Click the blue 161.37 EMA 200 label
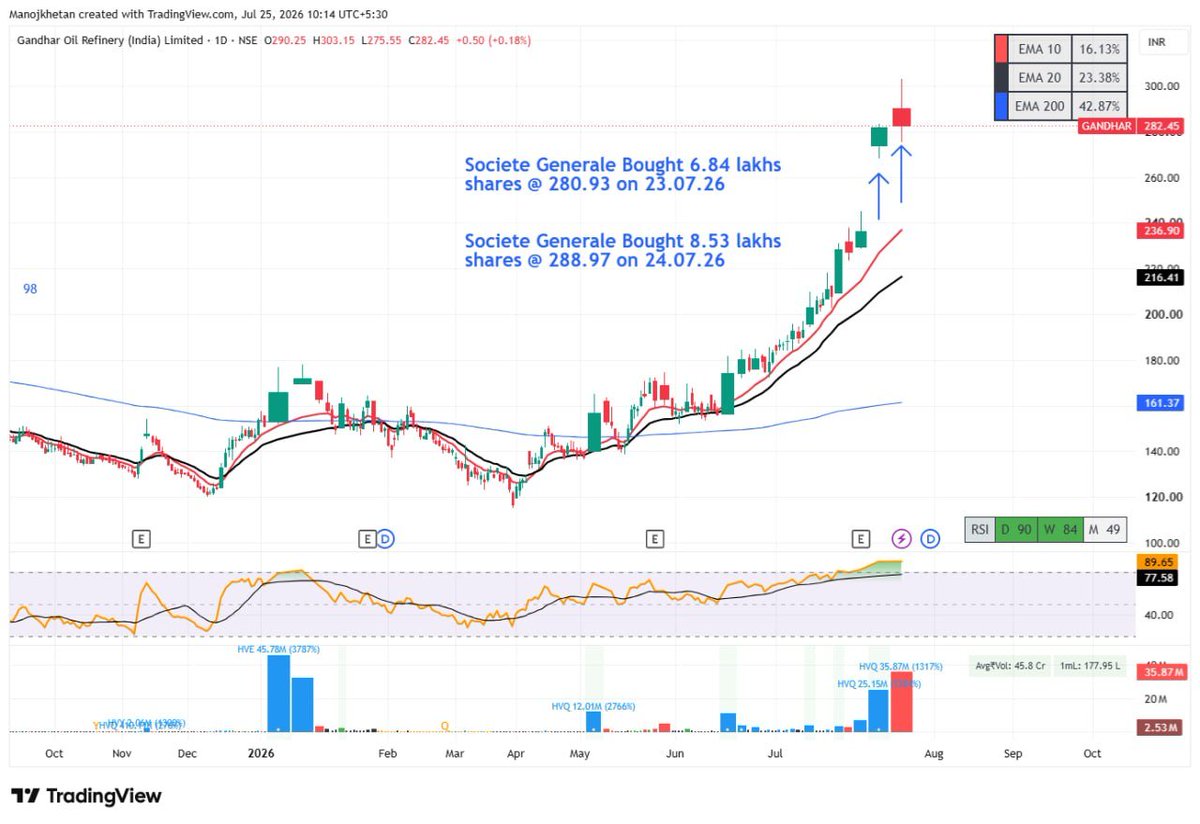 click(x=1161, y=402)
